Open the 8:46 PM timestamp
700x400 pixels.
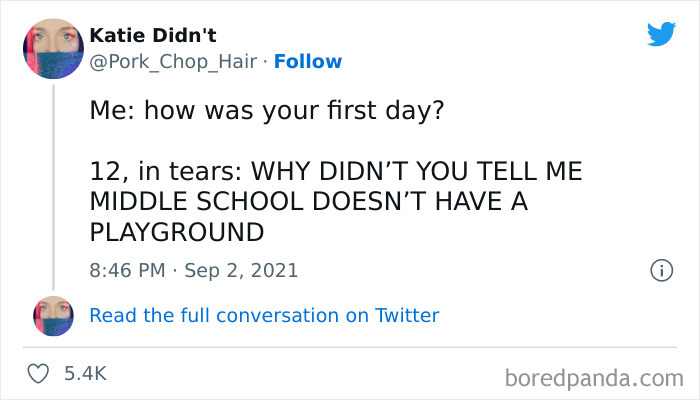pyautogui.click(x=126, y=270)
